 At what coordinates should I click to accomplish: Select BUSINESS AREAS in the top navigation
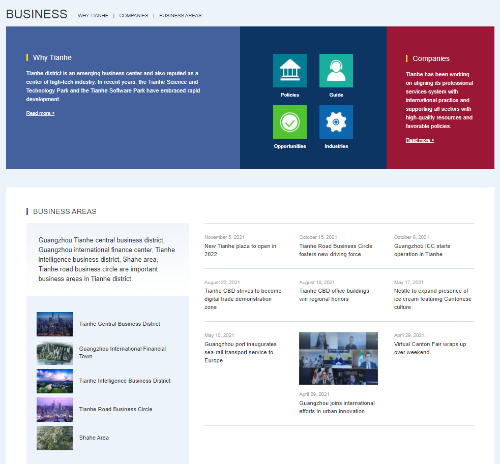pyautogui.click(x=180, y=15)
